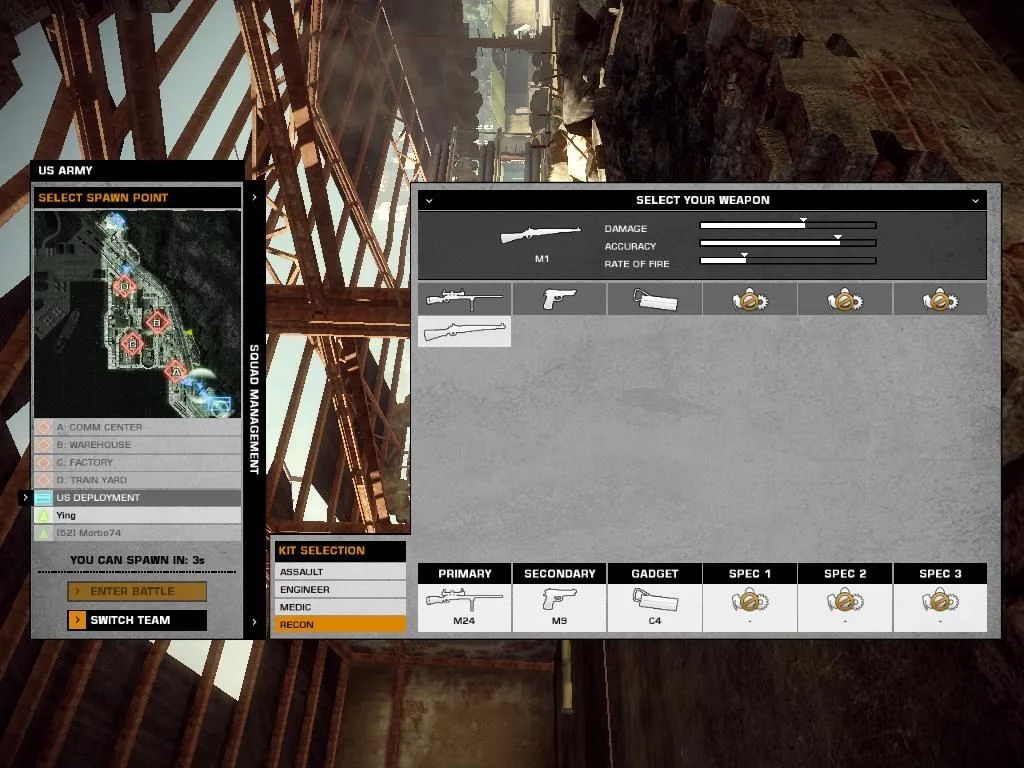
Task: Click the first locked specialization icon in weapon row
Action: tap(750, 299)
